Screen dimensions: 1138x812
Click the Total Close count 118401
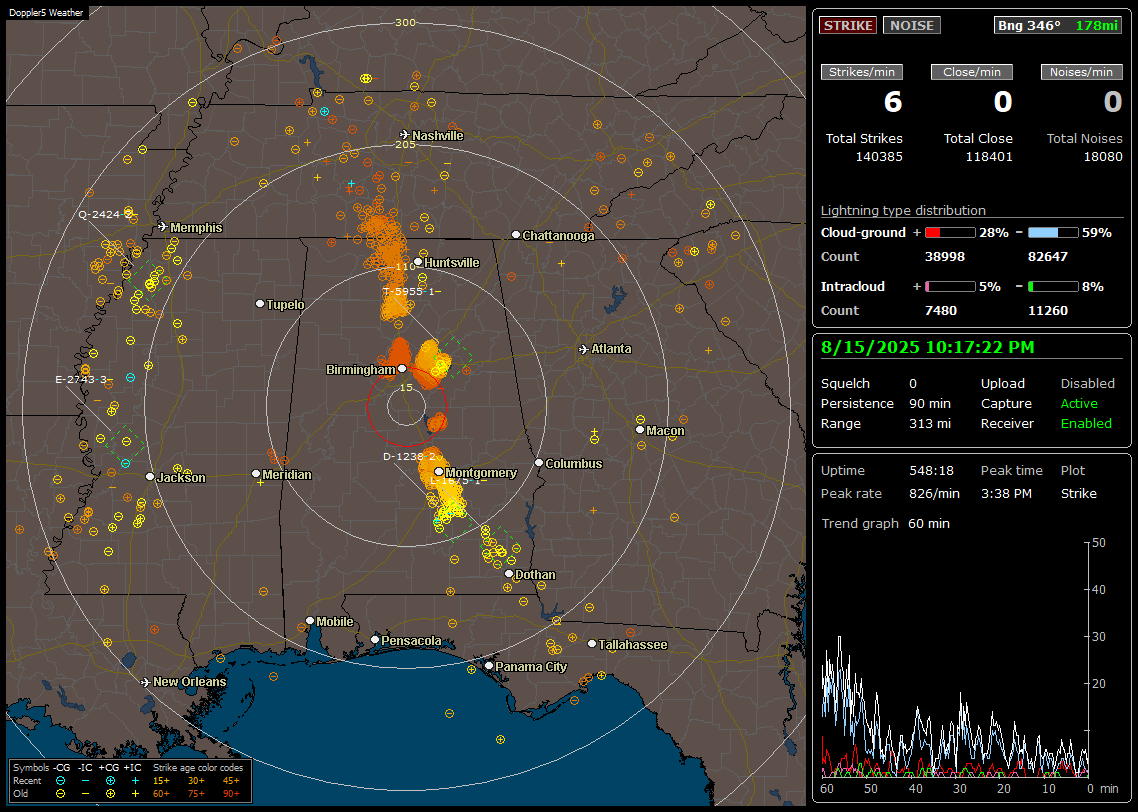(988, 157)
